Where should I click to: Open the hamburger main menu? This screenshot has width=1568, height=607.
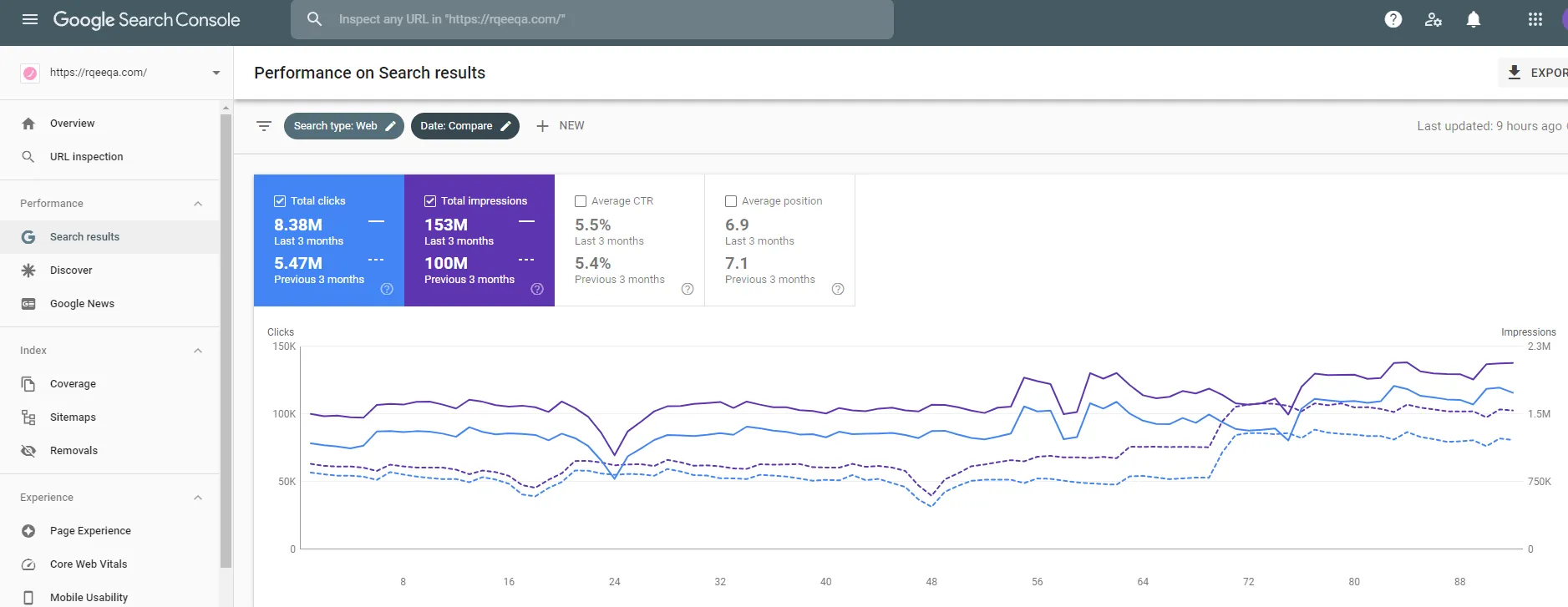tap(30, 19)
